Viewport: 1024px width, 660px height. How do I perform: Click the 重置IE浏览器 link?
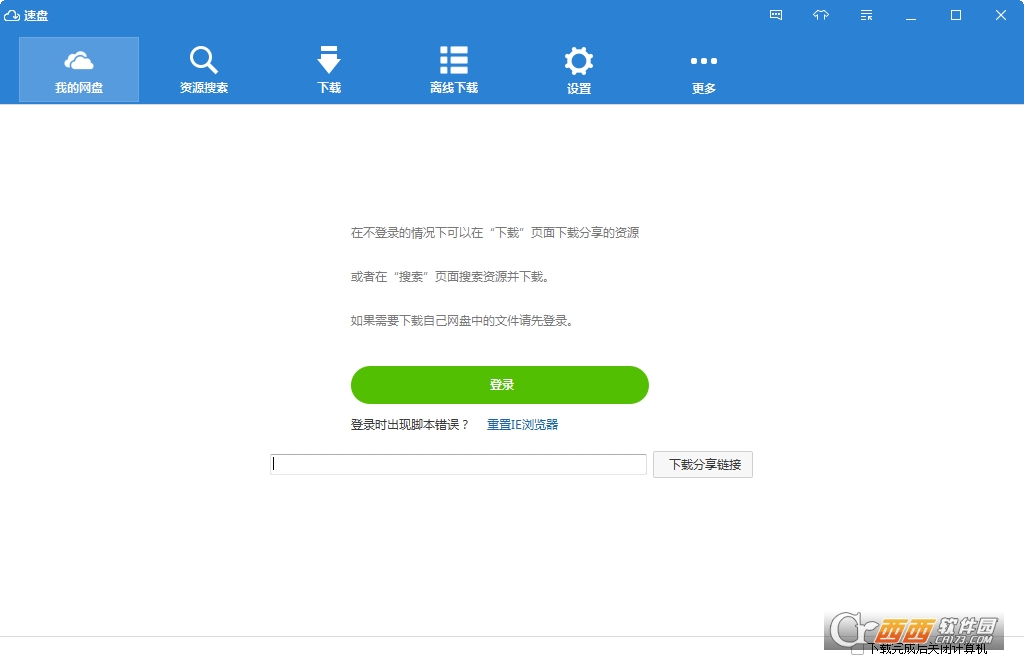point(522,425)
